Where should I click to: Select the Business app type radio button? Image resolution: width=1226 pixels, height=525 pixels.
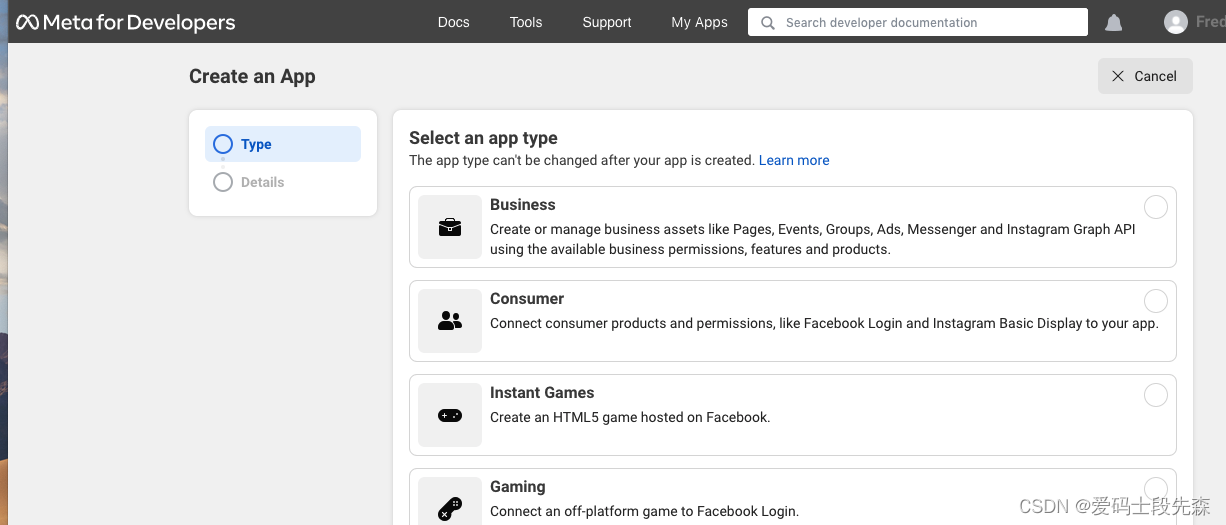click(x=1155, y=207)
